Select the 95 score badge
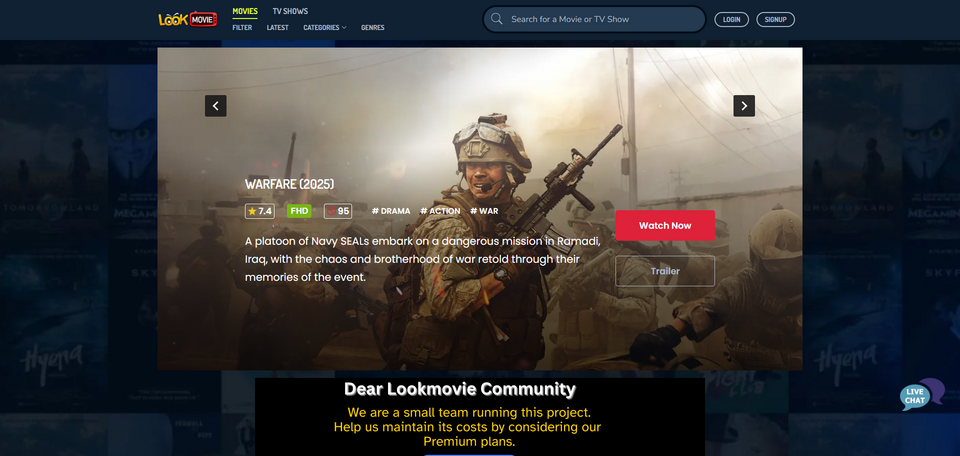 (x=338, y=211)
